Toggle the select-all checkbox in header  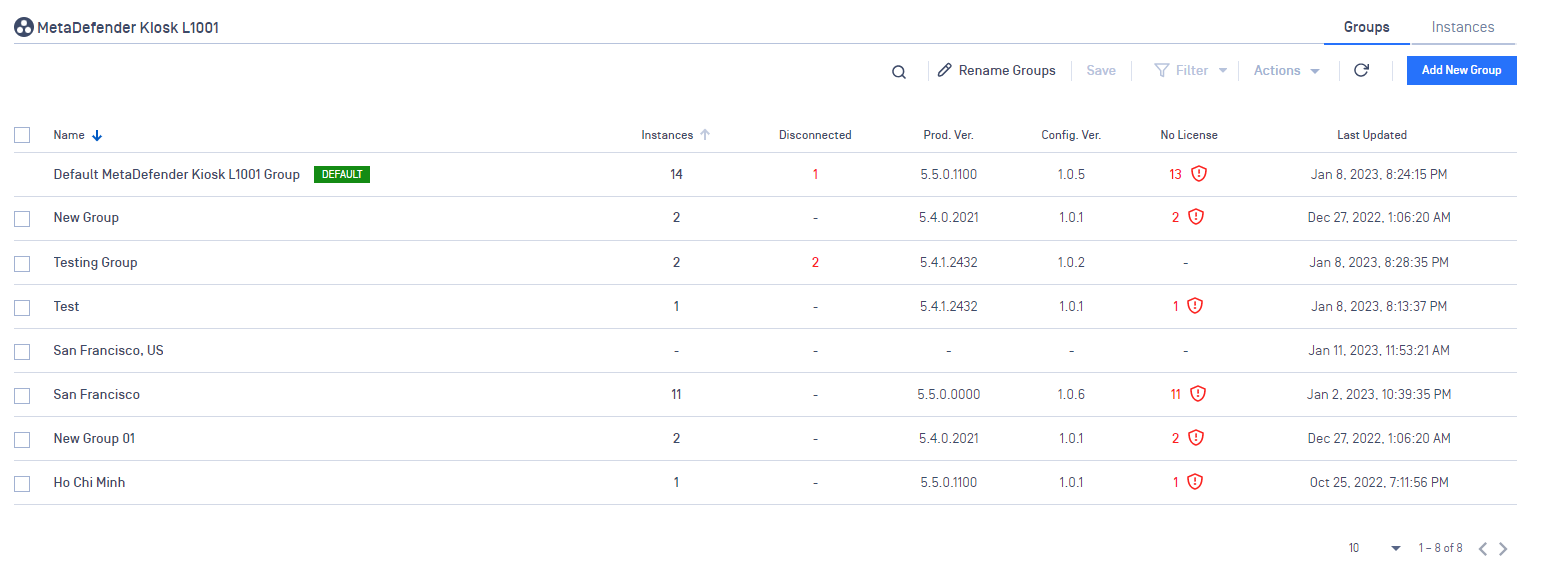[x=22, y=135]
